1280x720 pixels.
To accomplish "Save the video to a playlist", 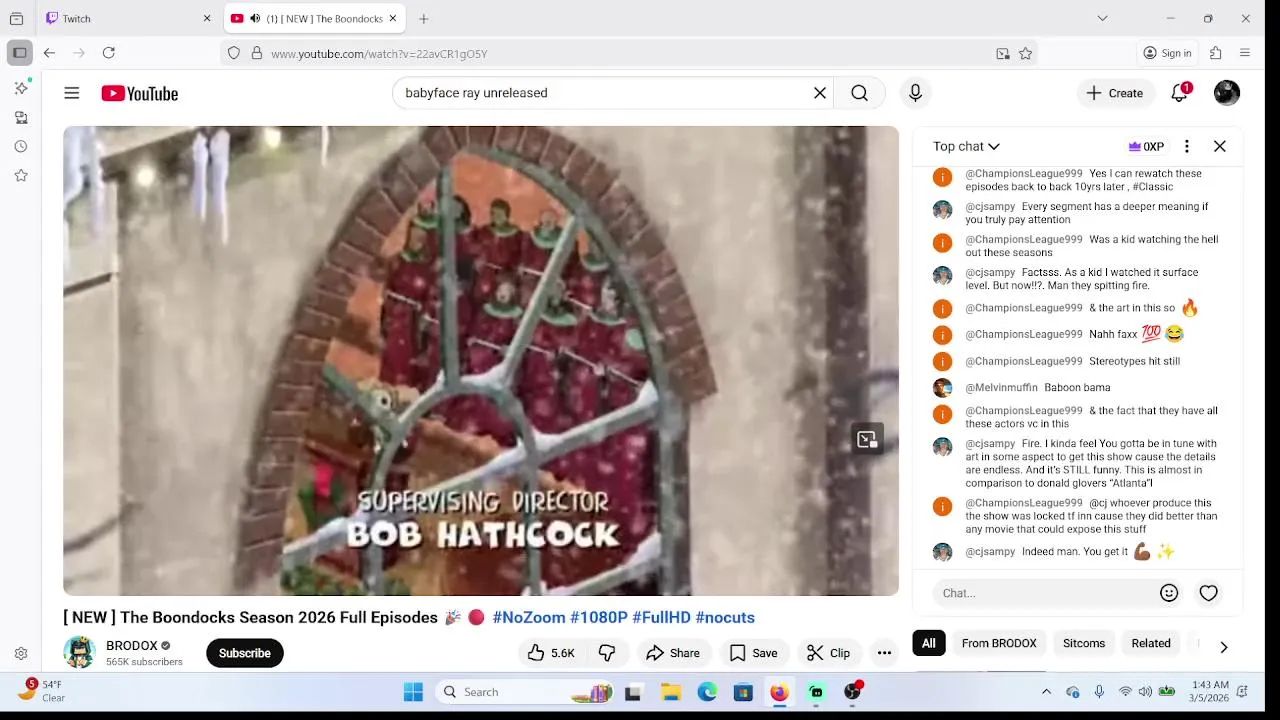I will (754, 653).
